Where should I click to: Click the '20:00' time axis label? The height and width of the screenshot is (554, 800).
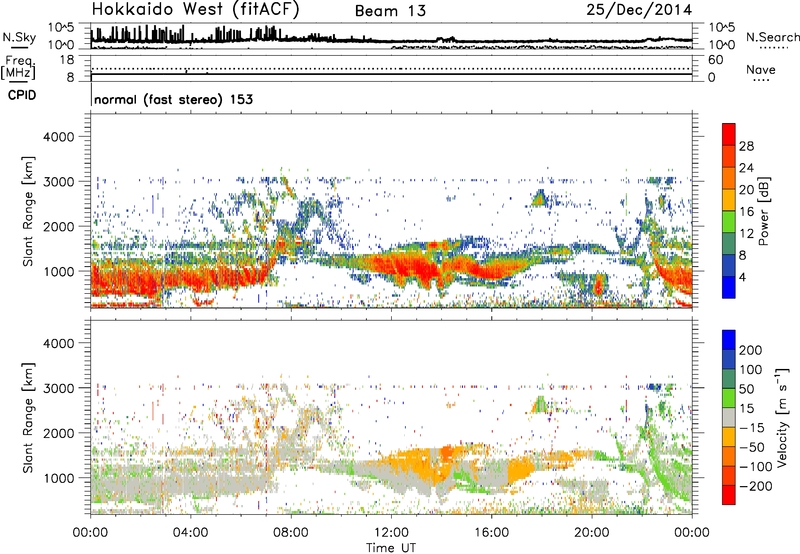tap(591, 533)
